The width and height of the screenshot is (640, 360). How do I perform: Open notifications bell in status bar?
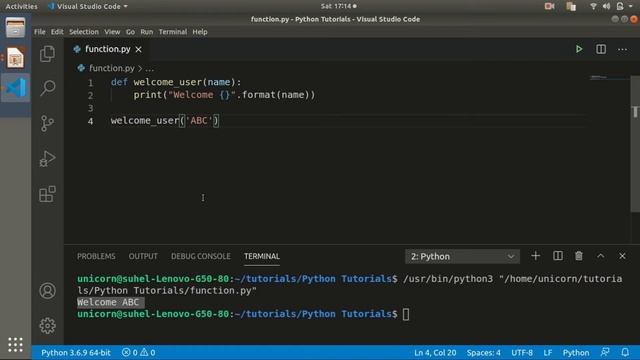click(x=625, y=353)
